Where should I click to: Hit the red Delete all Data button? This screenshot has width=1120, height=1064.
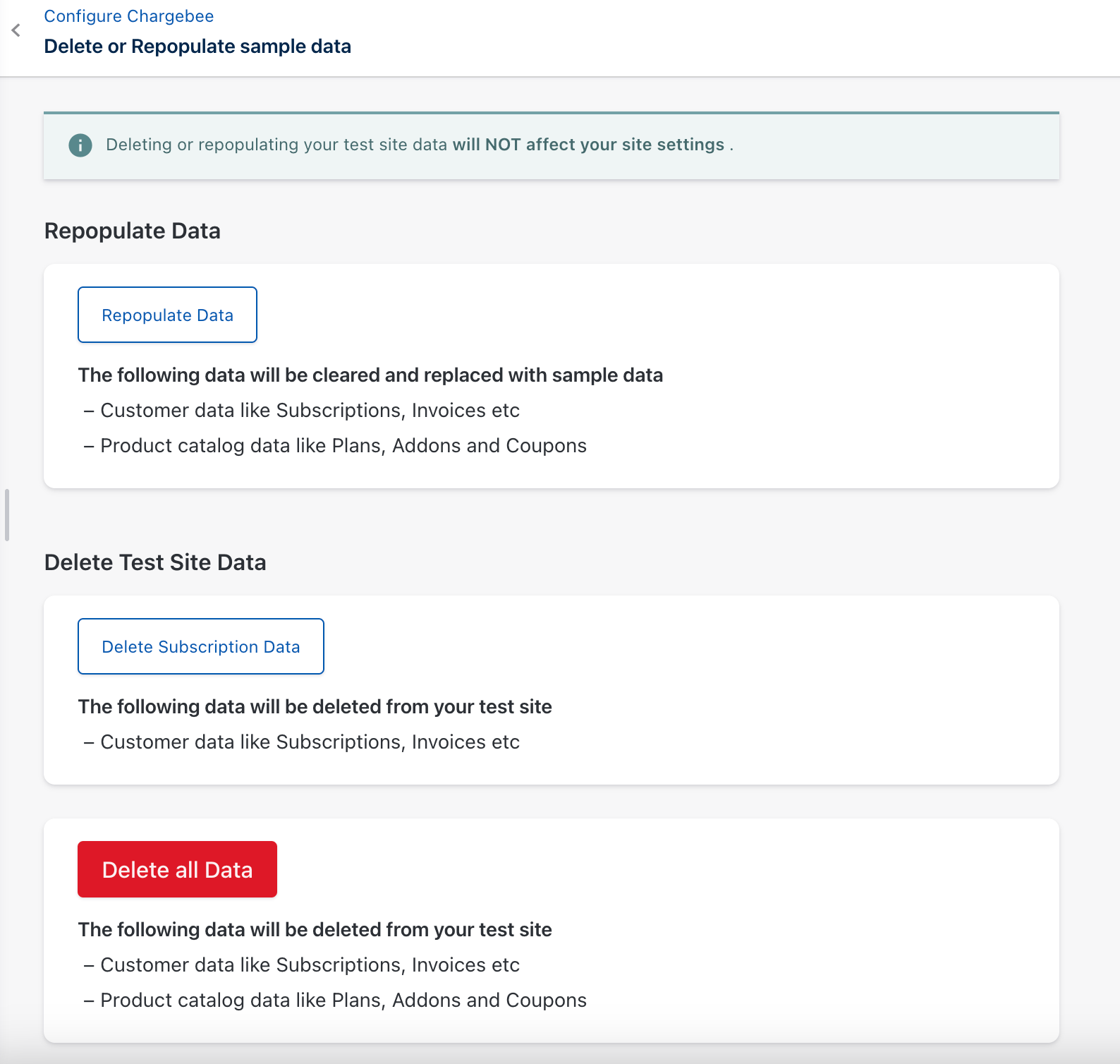tap(177, 869)
